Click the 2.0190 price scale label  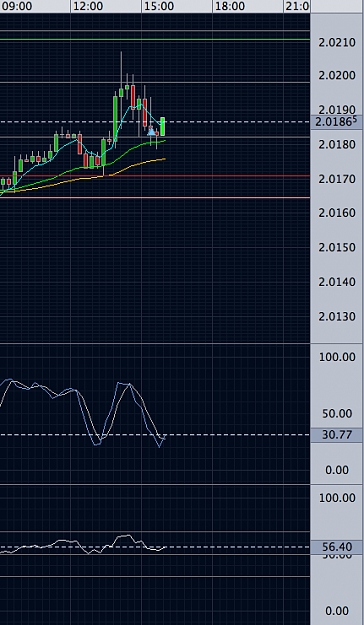click(337, 110)
